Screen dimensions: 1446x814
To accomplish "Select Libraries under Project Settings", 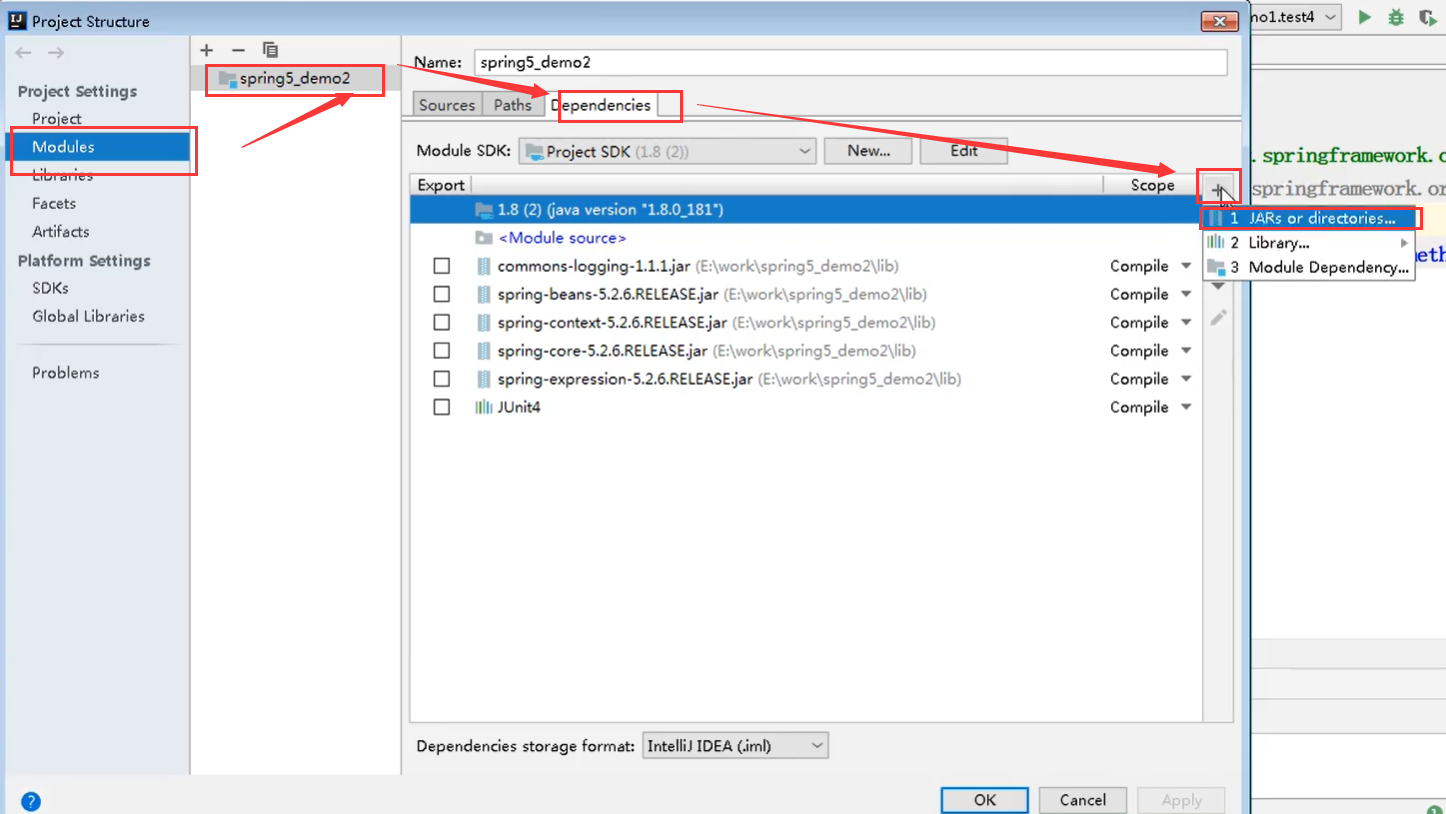I will pyautogui.click(x=62, y=175).
